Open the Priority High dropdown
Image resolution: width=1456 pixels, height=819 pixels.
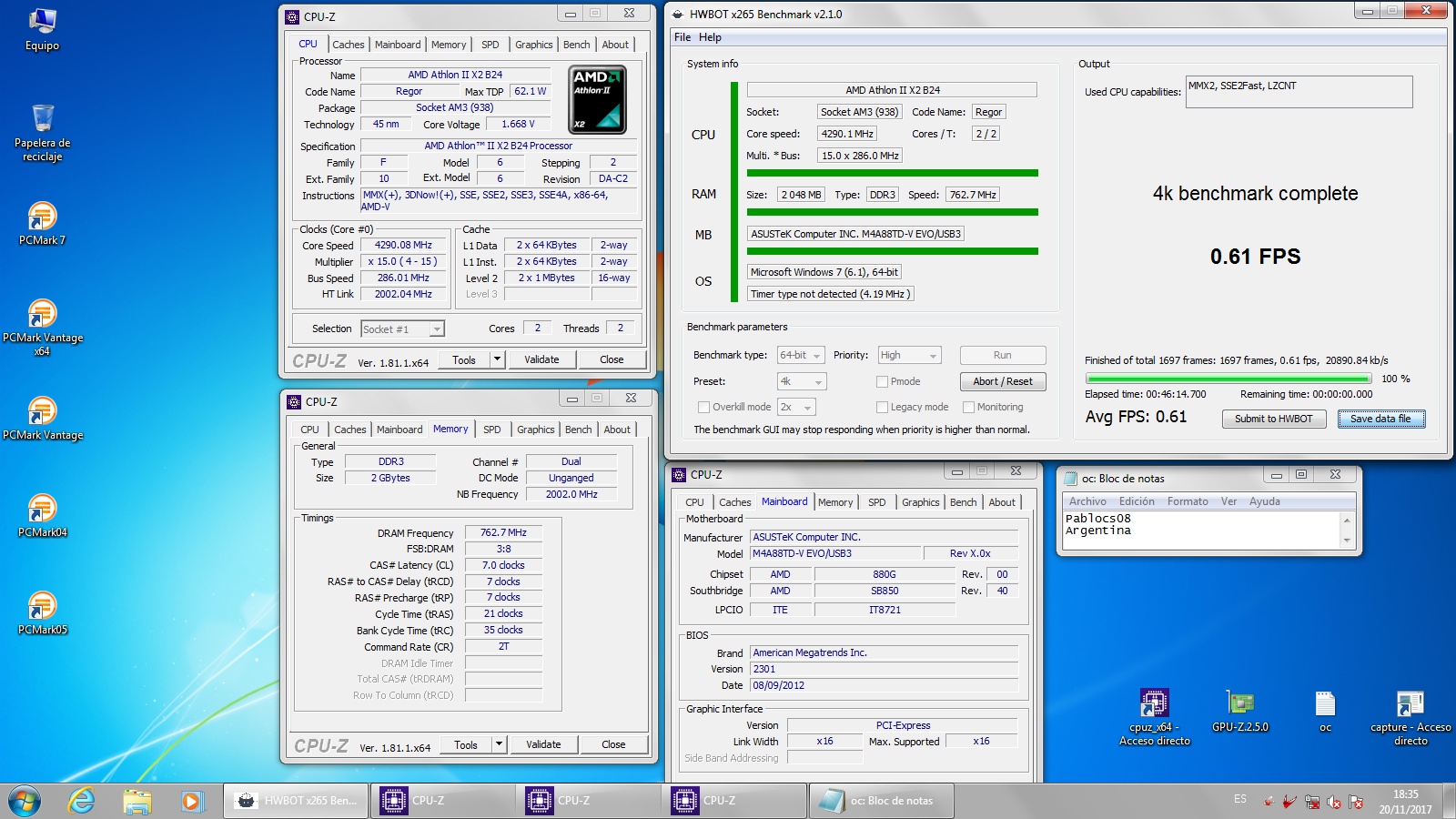coord(909,355)
